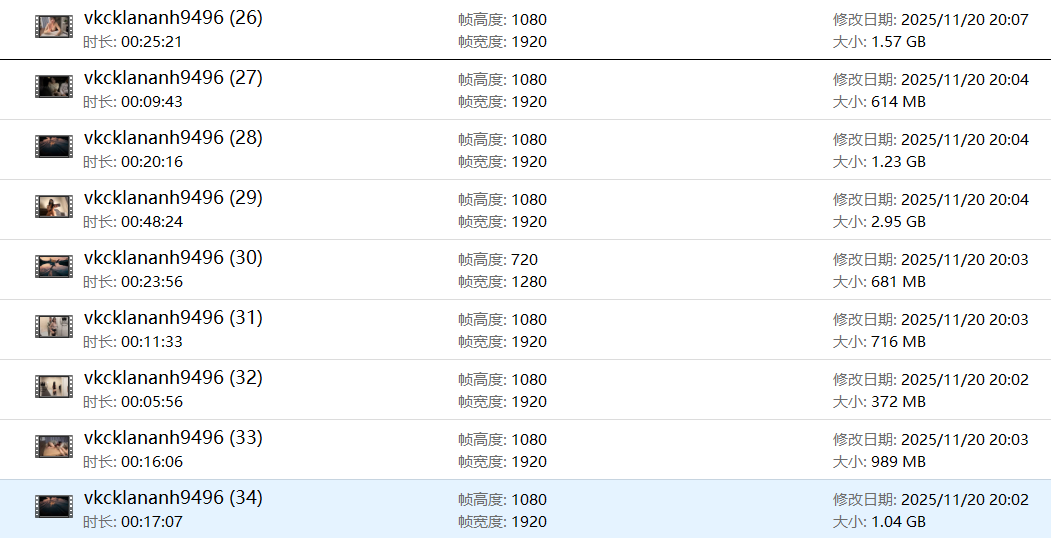Pick the film-strip icon for vkcklananh9496 (31)
Image resolution: width=1051 pixels, height=538 pixels.
[53, 327]
